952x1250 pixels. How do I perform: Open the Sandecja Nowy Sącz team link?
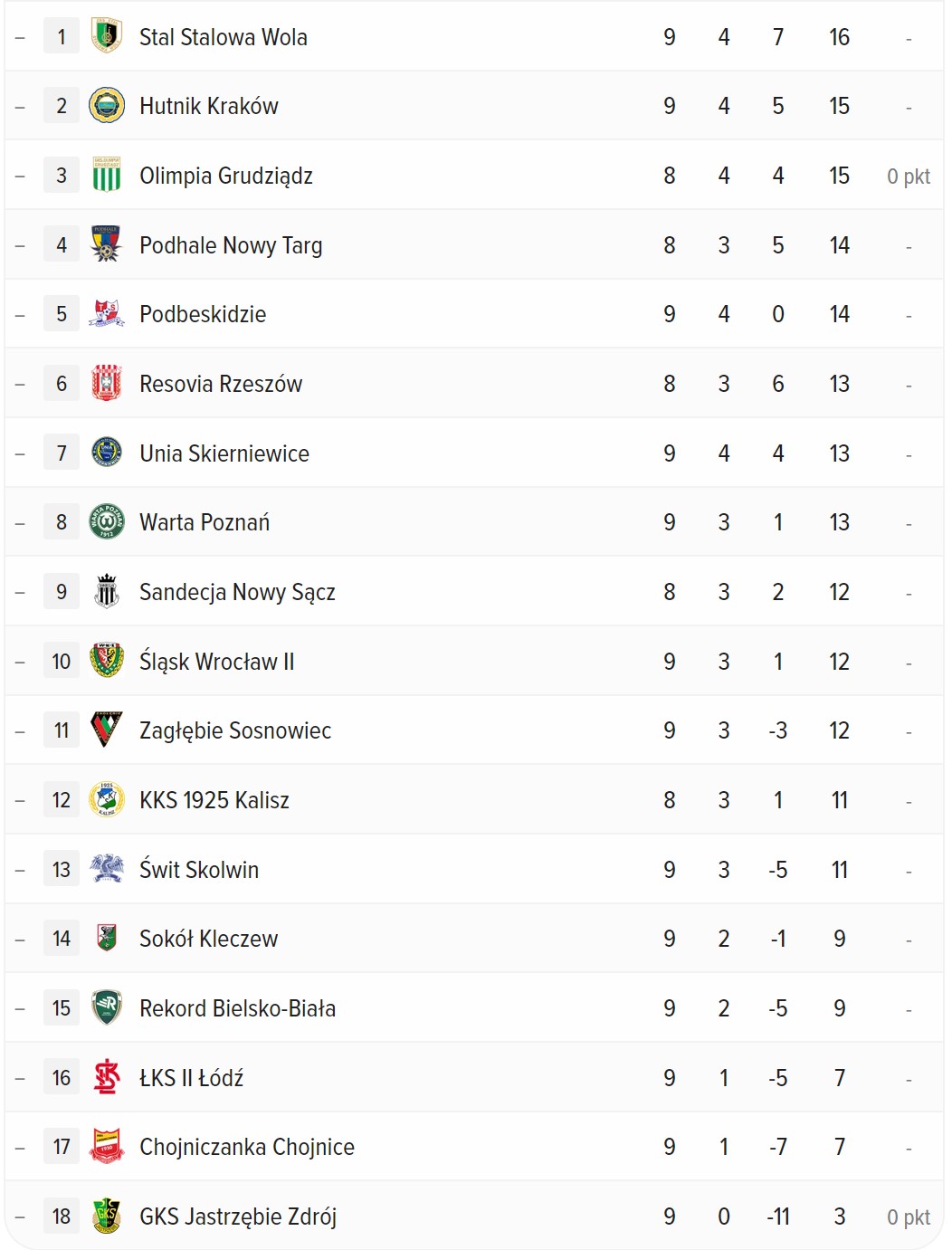[x=237, y=592]
